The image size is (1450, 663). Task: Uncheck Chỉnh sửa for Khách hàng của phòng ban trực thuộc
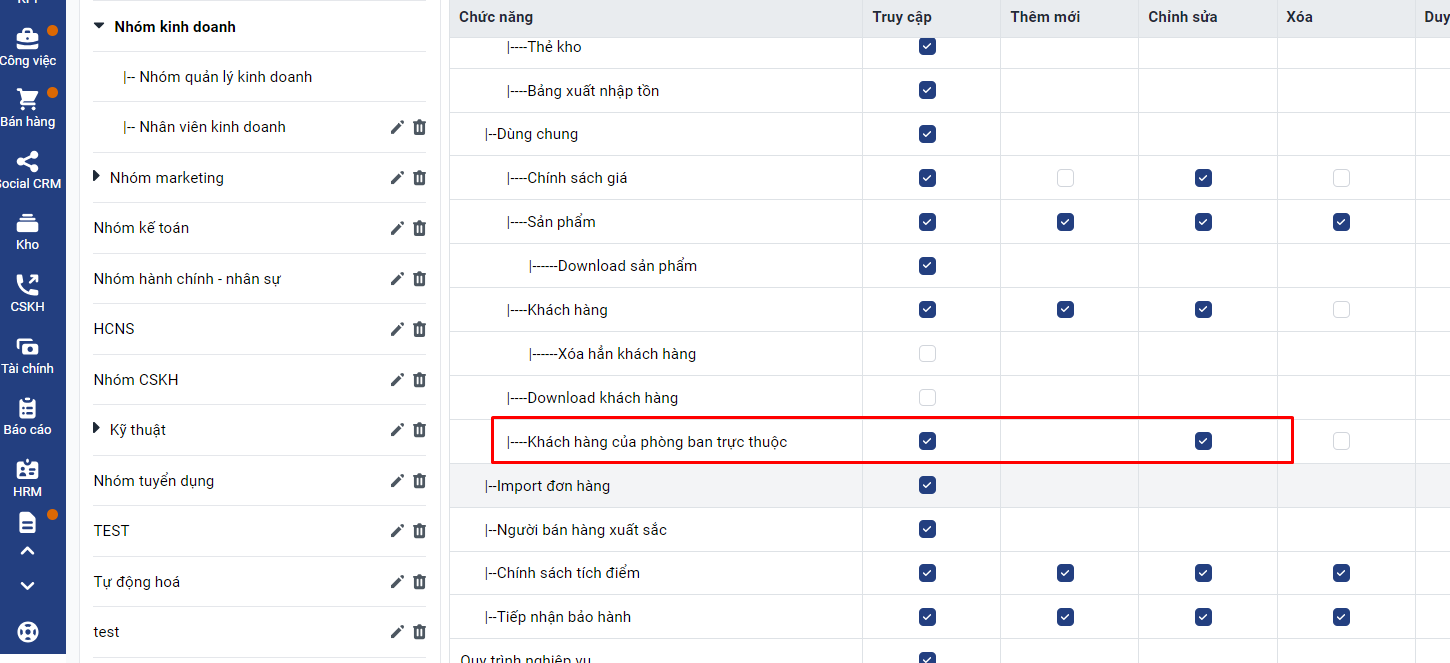(x=1203, y=441)
